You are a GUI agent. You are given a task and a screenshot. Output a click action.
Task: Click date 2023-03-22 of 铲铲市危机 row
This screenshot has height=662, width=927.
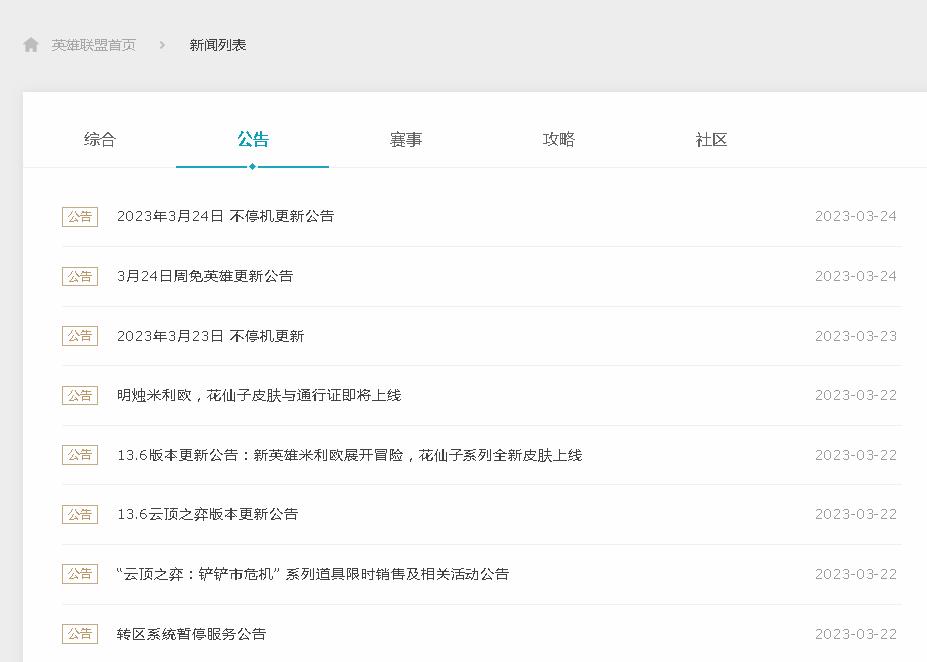[855, 574]
